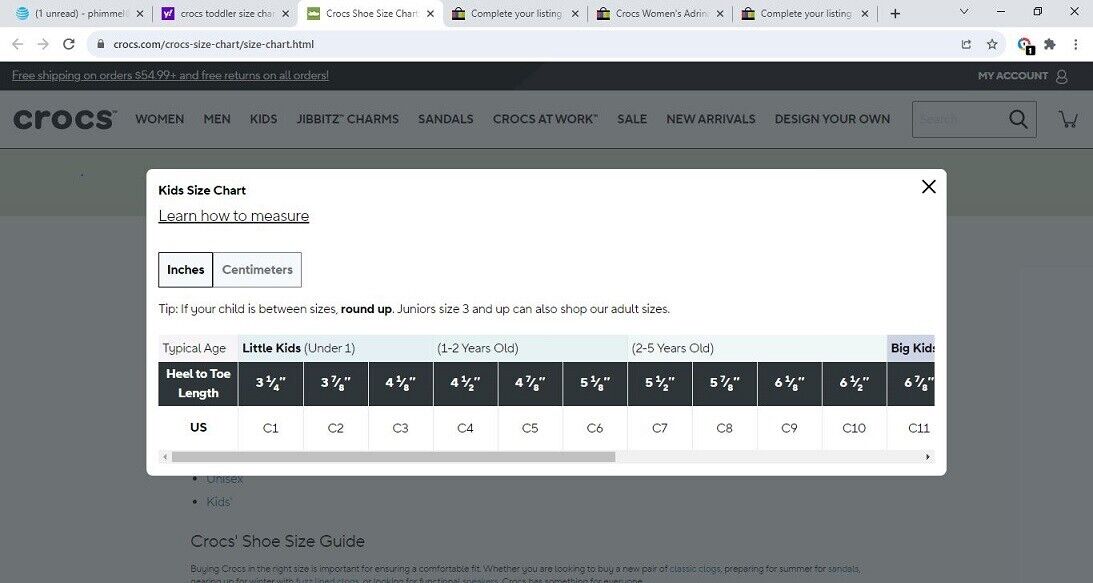Click the Crocs logo

pyautogui.click(x=64, y=119)
